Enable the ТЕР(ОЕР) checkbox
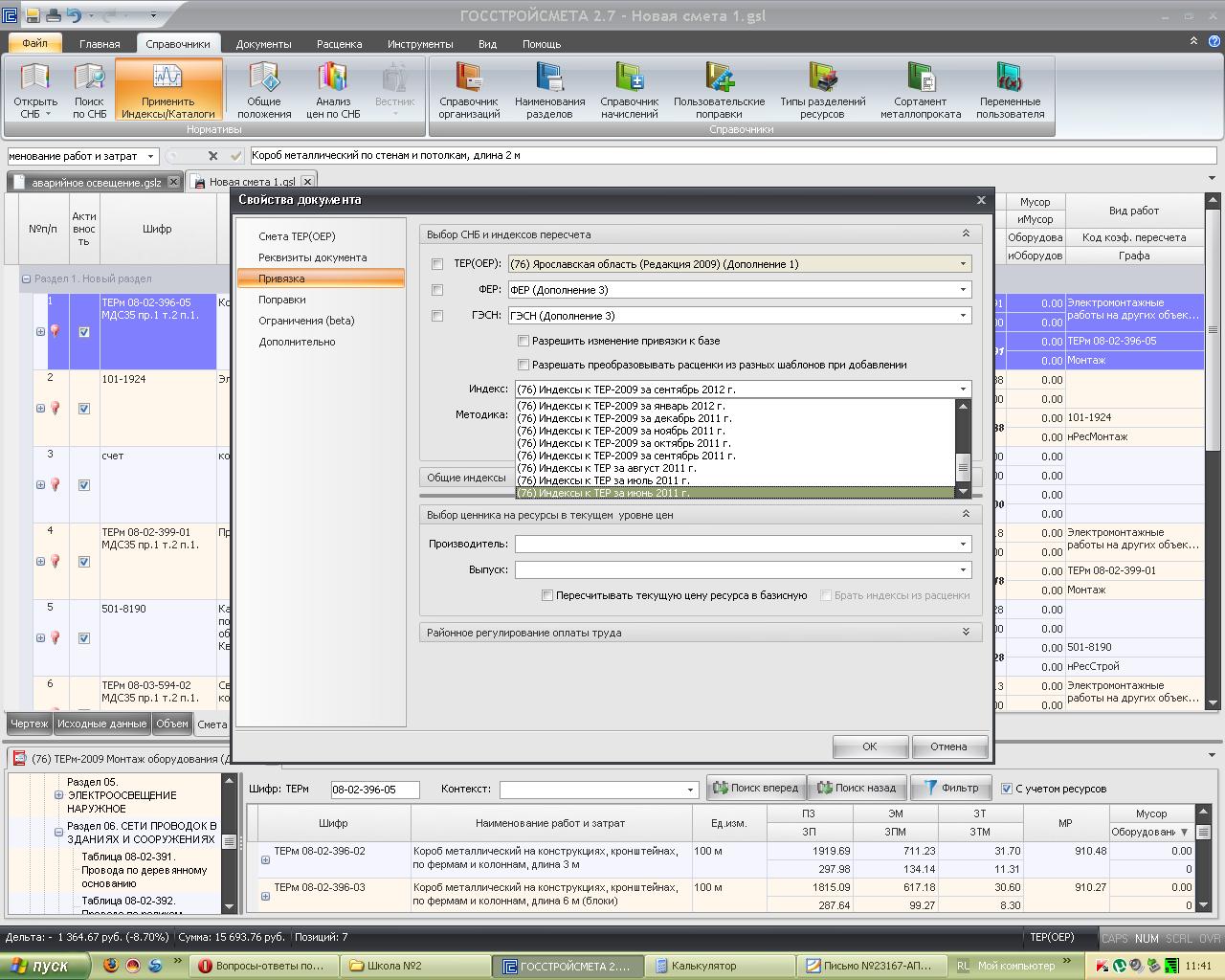 click(x=437, y=264)
